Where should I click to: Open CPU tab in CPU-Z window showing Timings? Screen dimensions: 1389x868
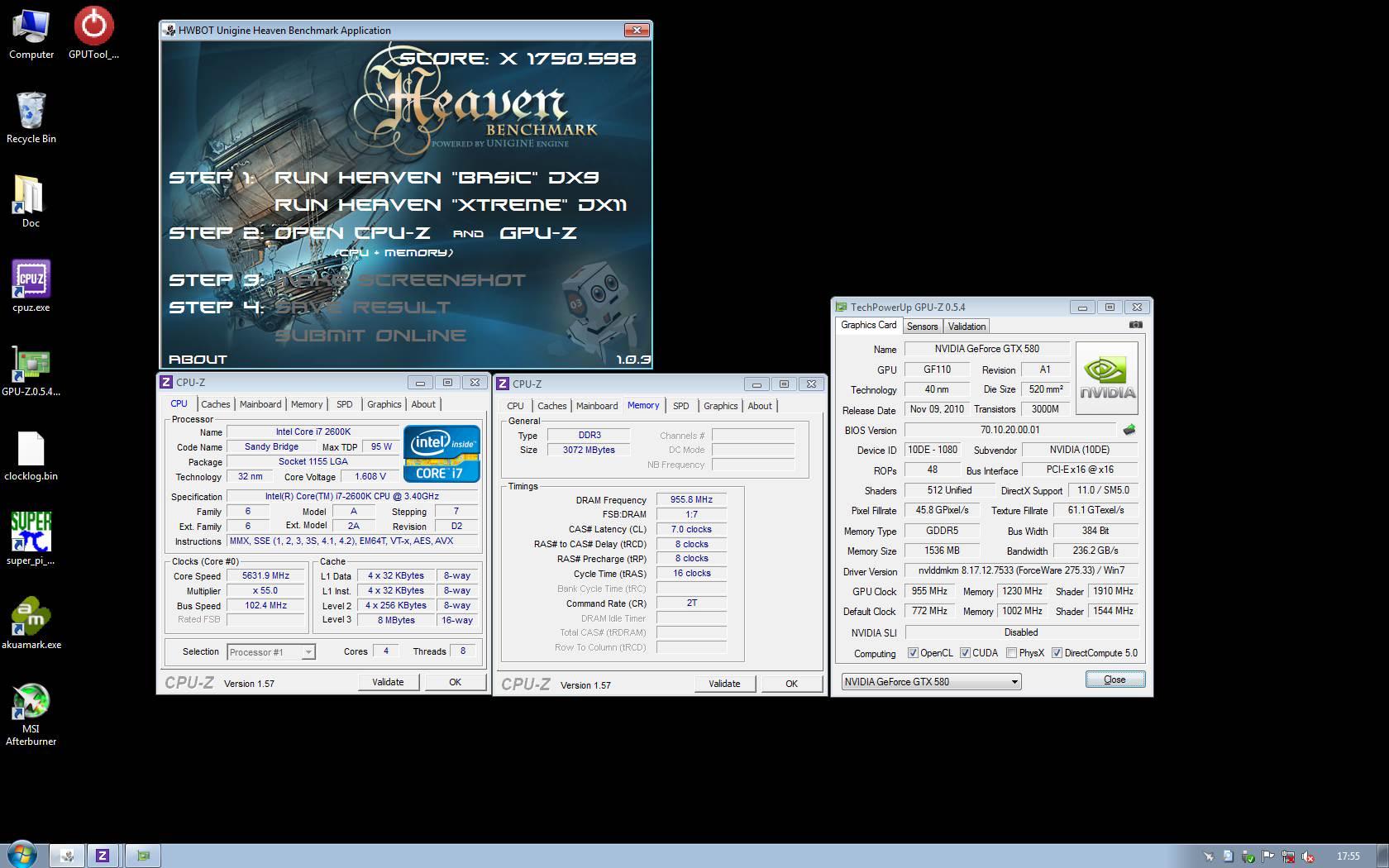(x=515, y=406)
